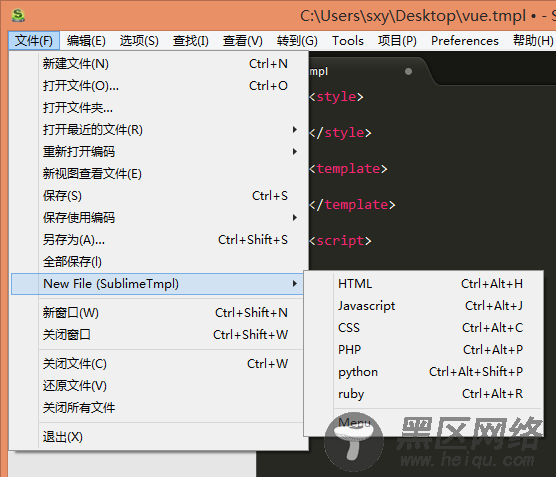This screenshot has width=556, height=477.
Task: Click the unsaved dot on the vue.tmpl tab
Action: [408, 72]
